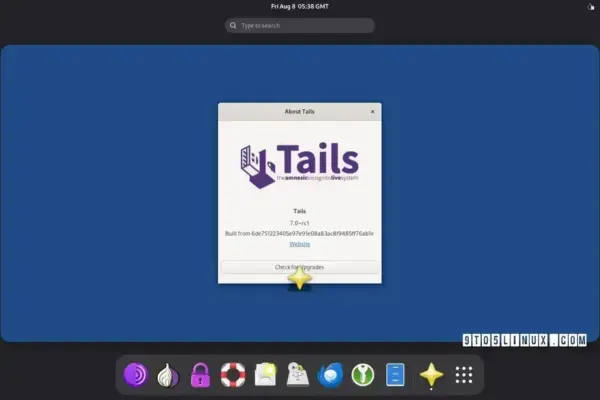
Task: Open the system menu in the top bar
Action: pos(591,7)
